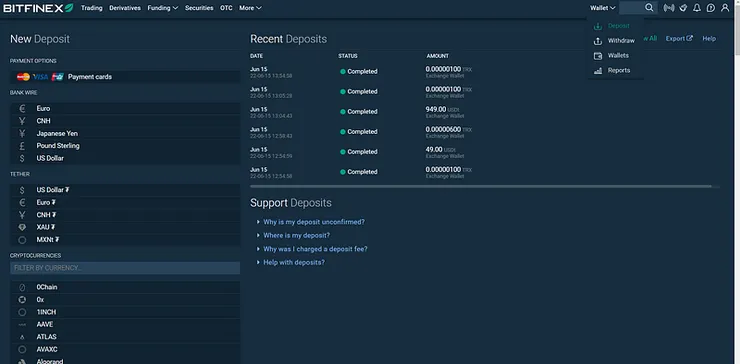Collapse the Wallet dropdown menu

603,8
